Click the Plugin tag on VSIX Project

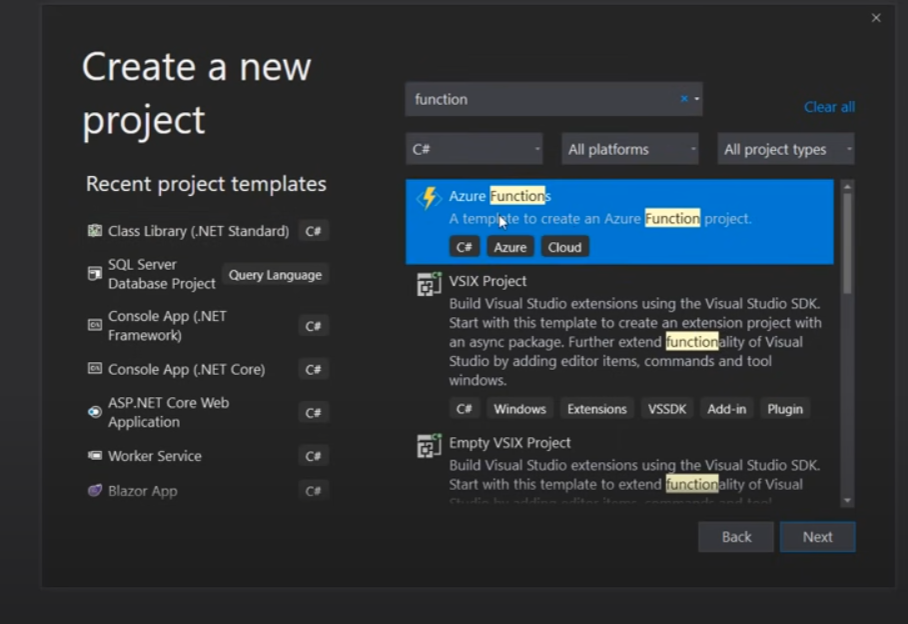785,409
